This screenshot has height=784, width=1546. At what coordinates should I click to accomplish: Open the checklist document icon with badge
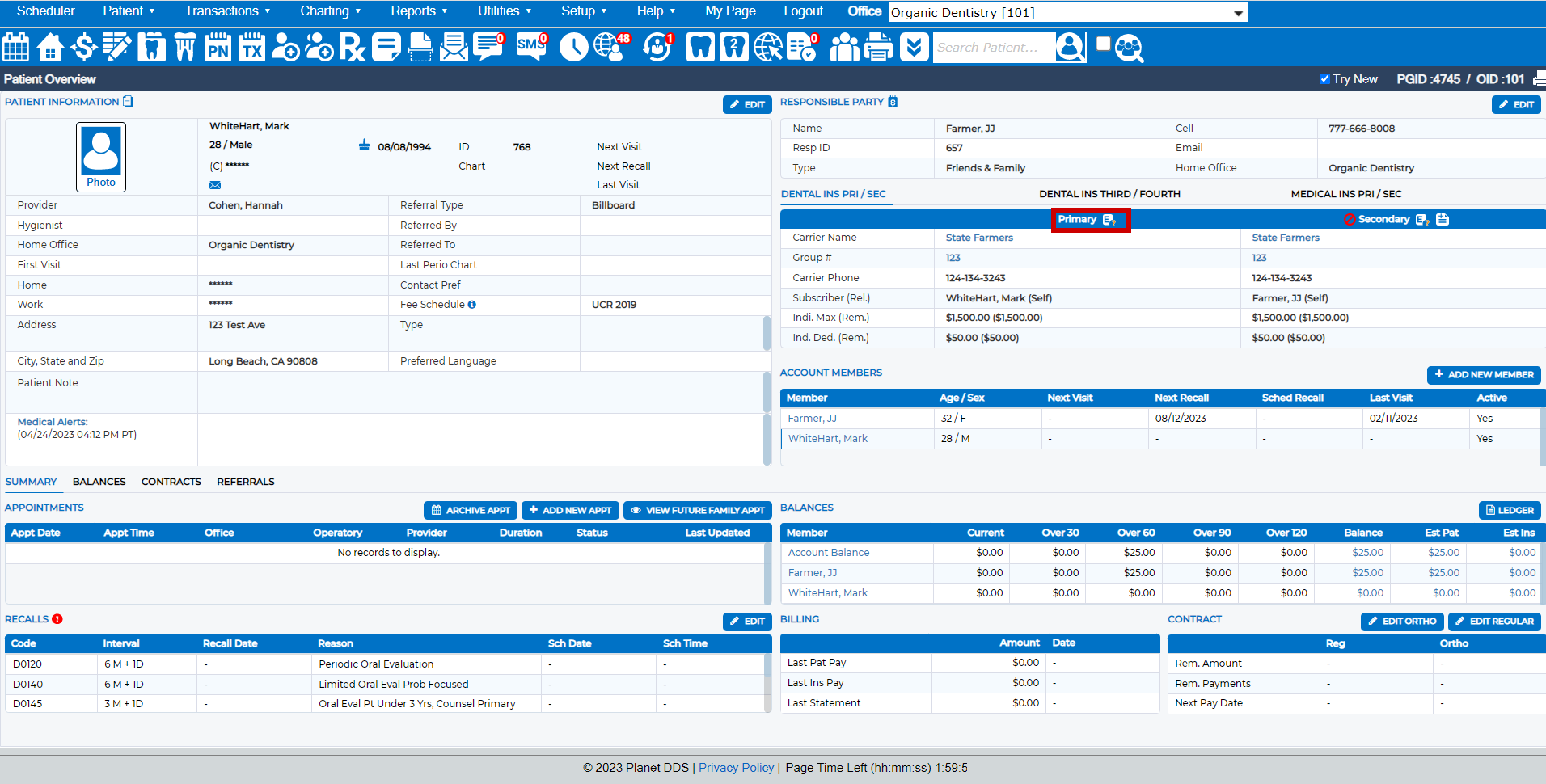(x=802, y=47)
